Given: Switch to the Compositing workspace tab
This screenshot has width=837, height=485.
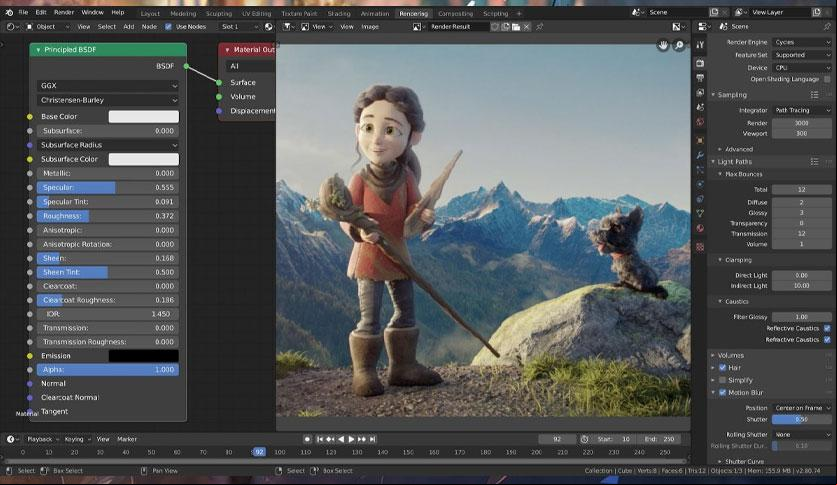Looking at the screenshot, I should [x=455, y=13].
